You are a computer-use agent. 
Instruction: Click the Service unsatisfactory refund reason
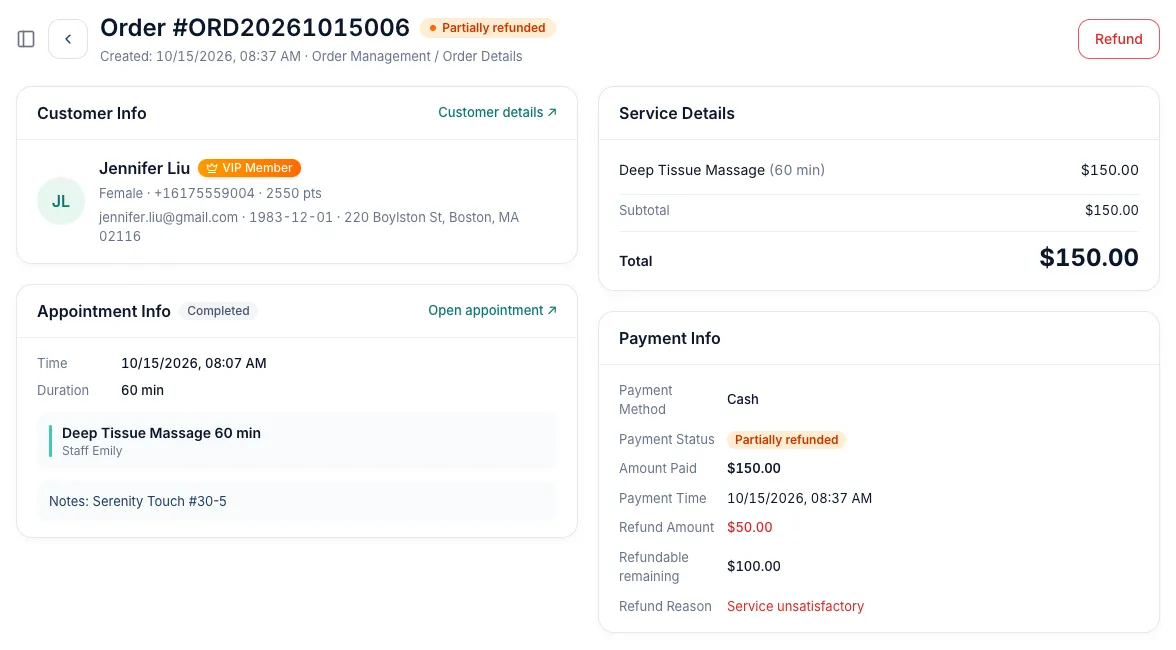pyautogui.click(x=795, y=606)
